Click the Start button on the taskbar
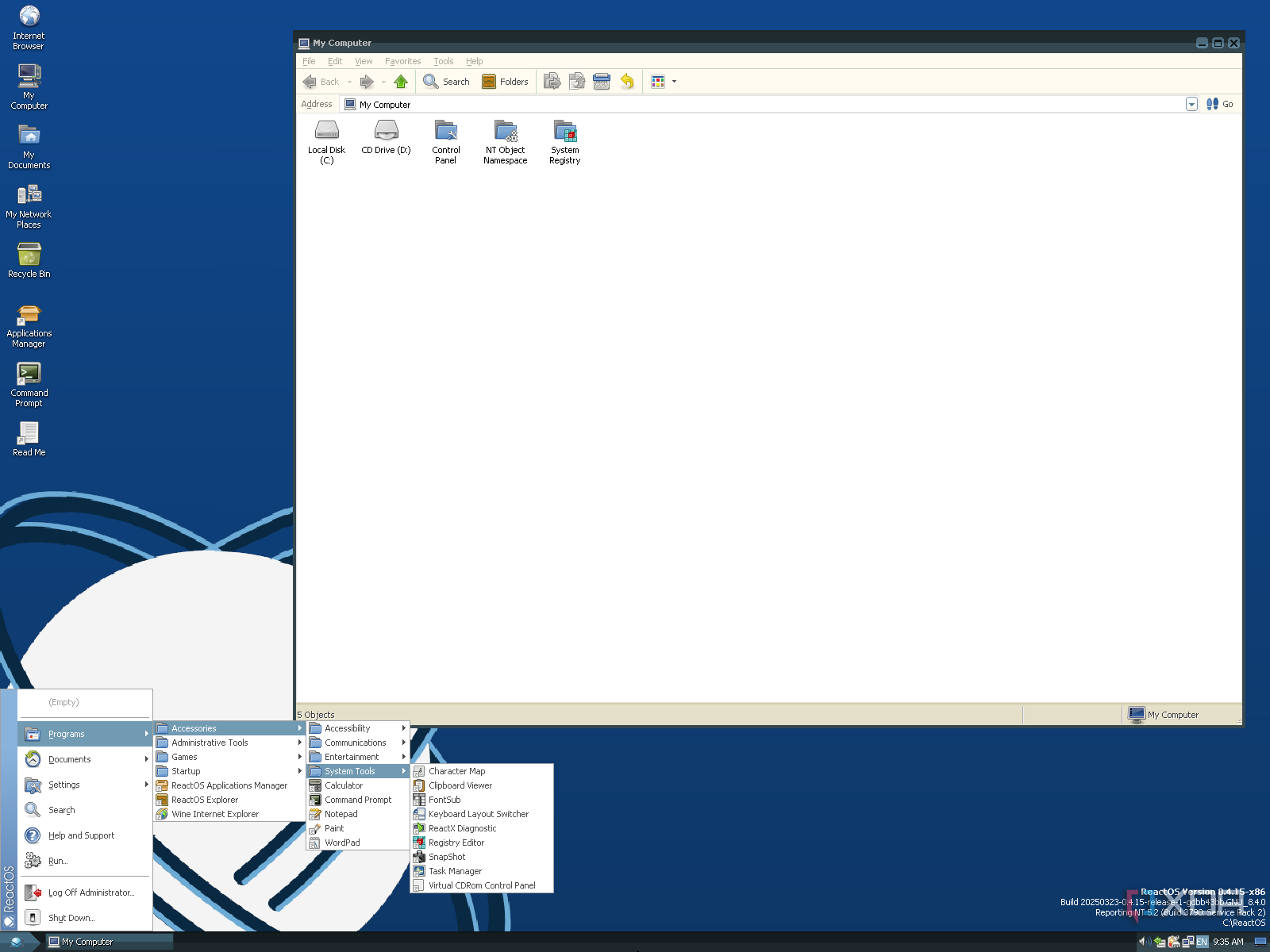Image resolution: width=1270 pixels, height=952 pixels. coord(19,942)
